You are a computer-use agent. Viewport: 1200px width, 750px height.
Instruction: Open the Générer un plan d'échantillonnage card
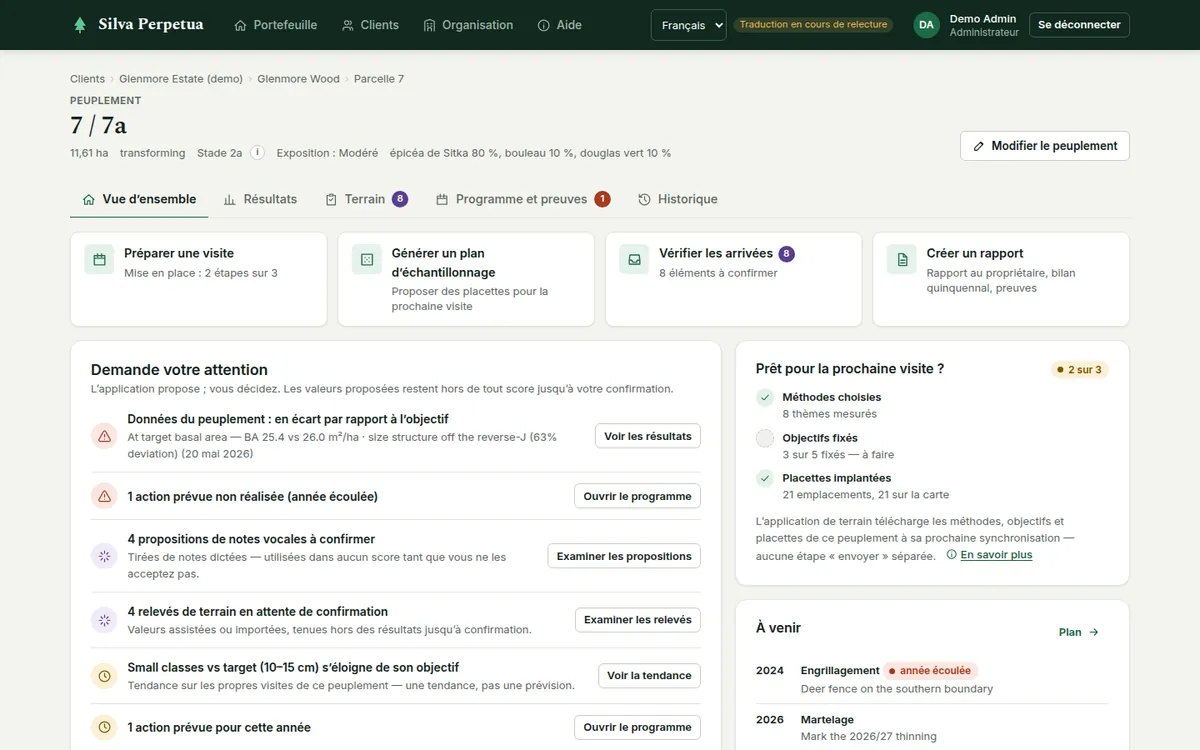tap(466, 279)
